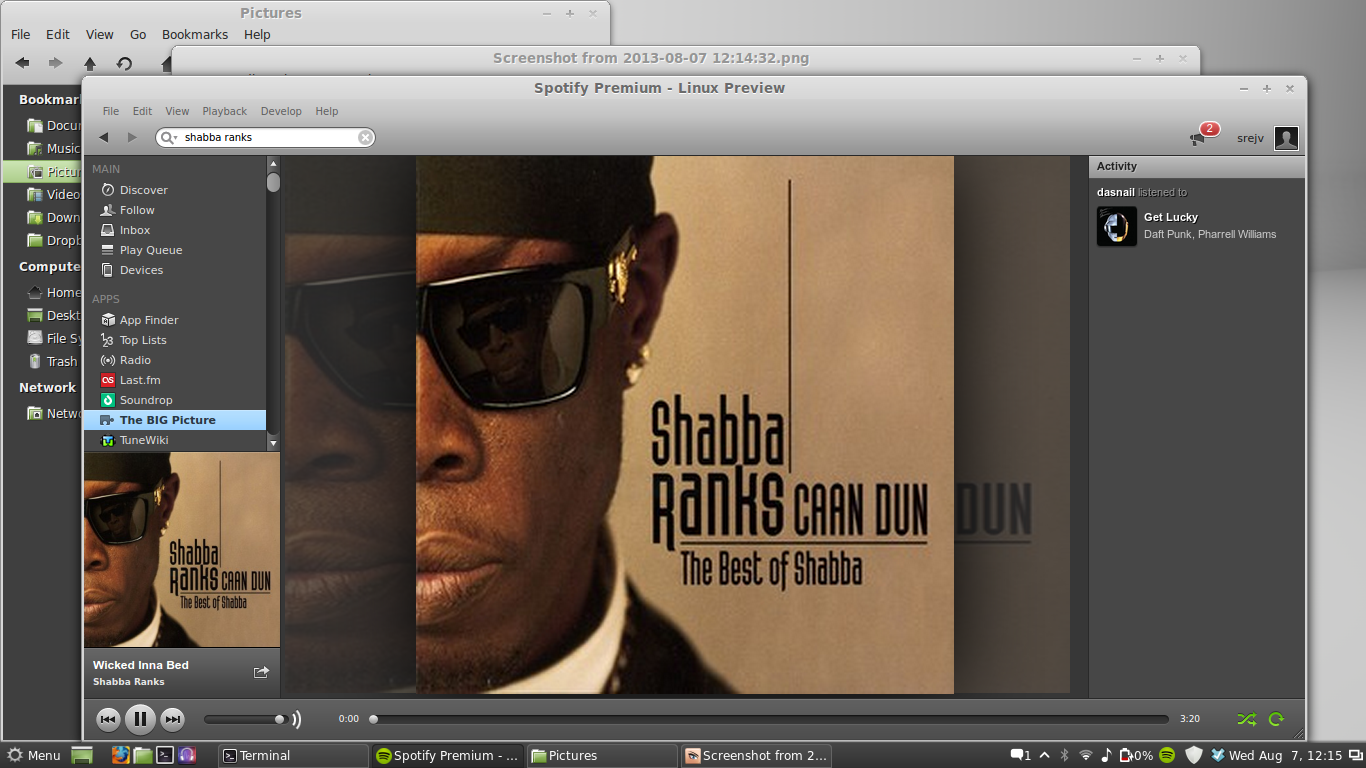Switch to Screenshot window in taskbar
Screen dimensions: 1366x768
tap(756, 755)
